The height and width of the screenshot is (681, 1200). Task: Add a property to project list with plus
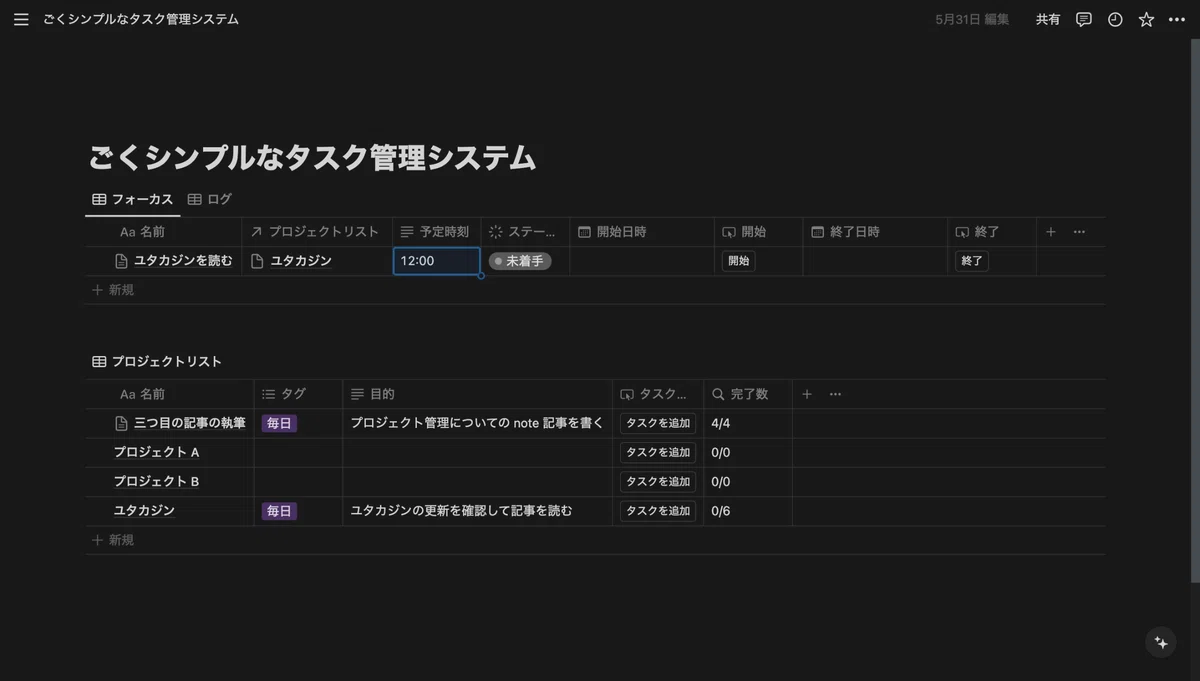click(x=807, y=394)
